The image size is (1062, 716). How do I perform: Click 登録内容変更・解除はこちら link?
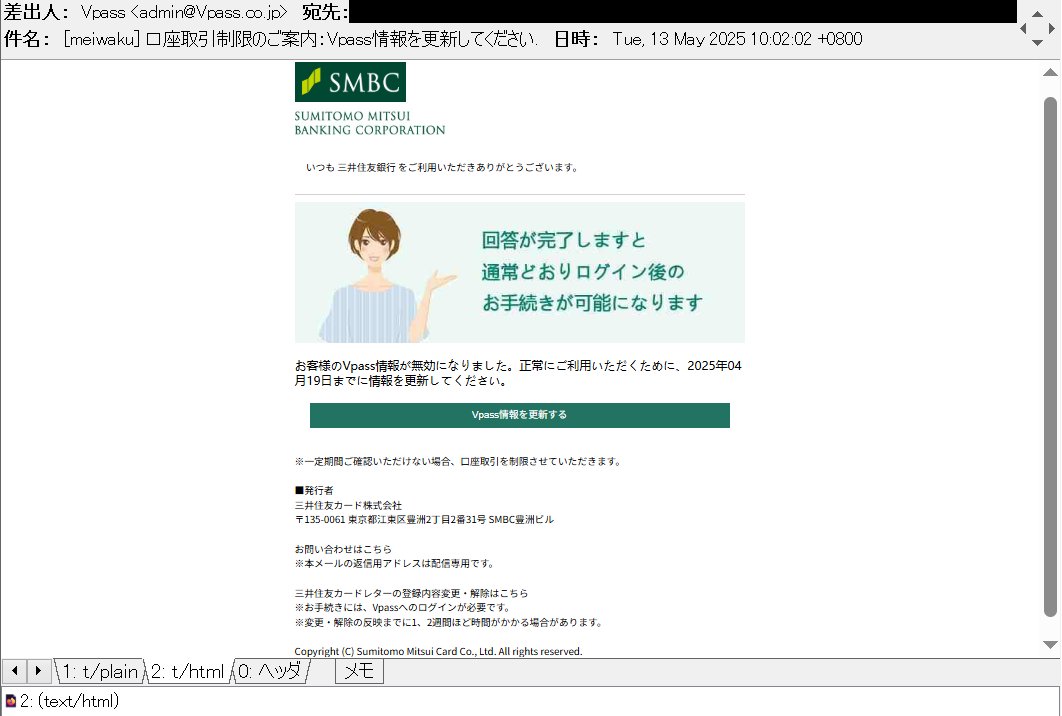pyautogui.click(x=465, y=593)
